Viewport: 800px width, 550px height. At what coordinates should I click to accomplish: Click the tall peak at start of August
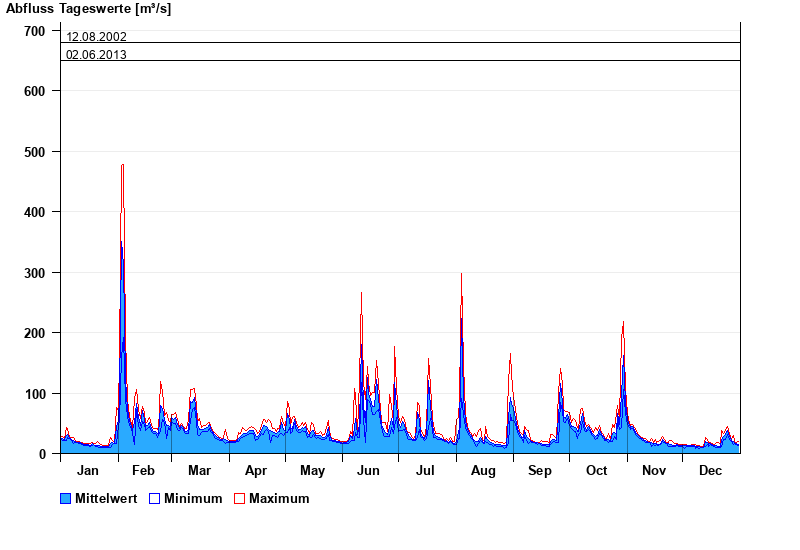(461, 275)
